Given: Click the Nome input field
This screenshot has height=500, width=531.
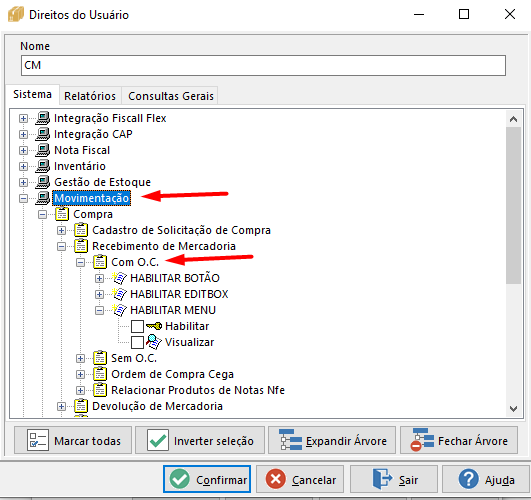Looking at the screenshot, I should click(x=263, y=65).
